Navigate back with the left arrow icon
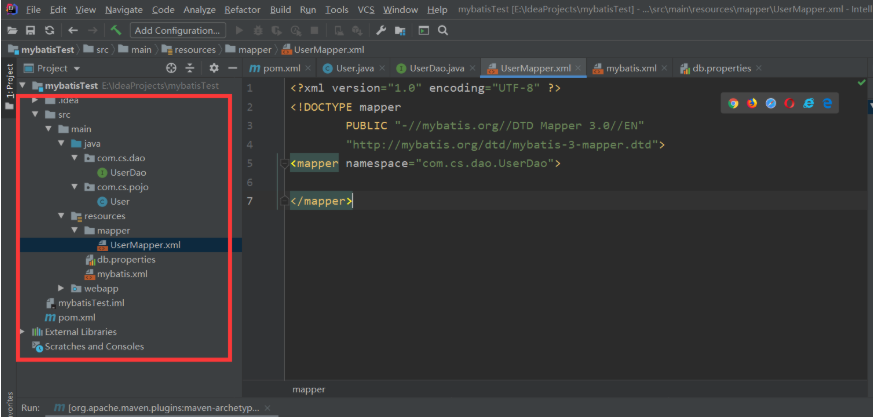 pyautogui.click(x=73, y=31)
